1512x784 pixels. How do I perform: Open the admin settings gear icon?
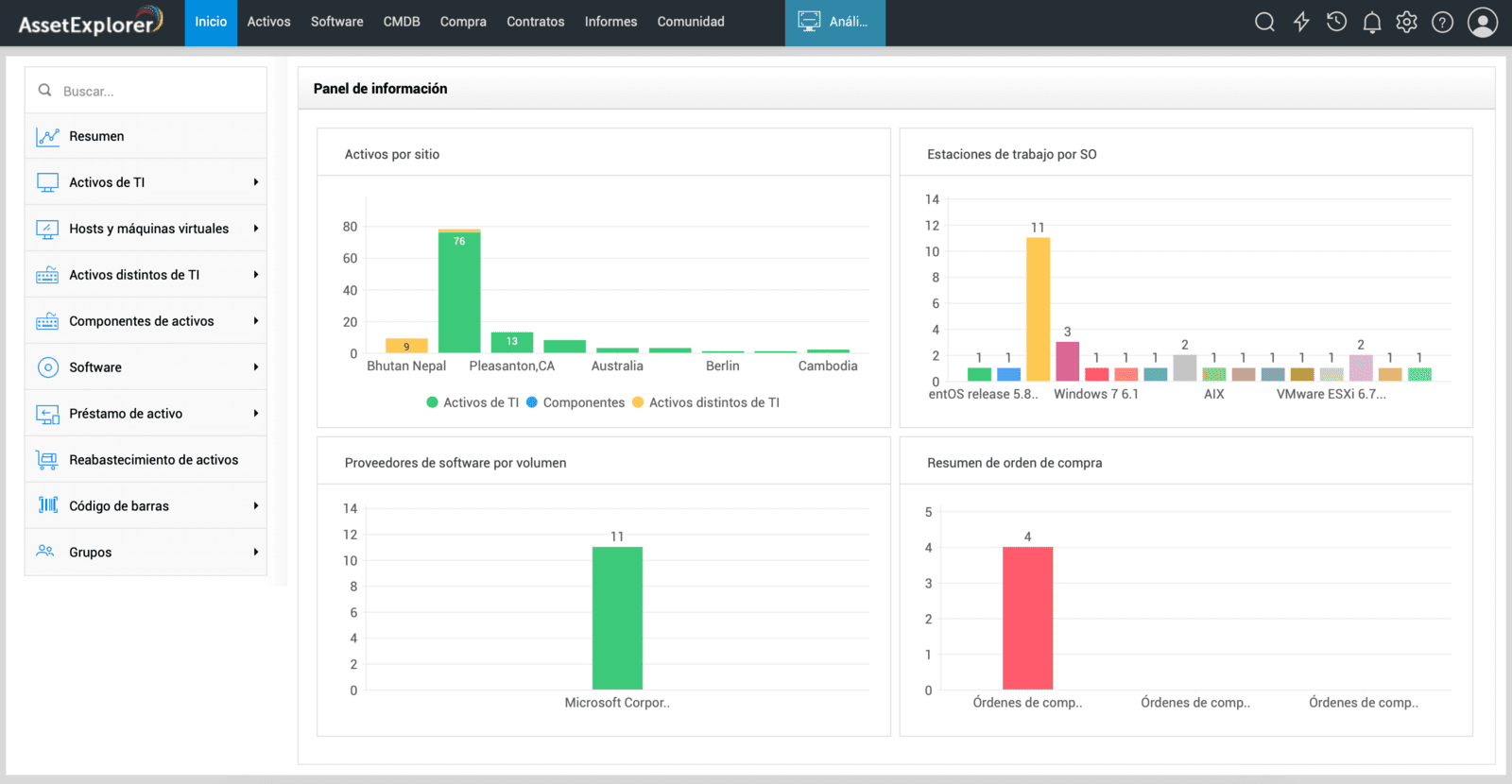pyautogui.click(x=1407, y=22)
